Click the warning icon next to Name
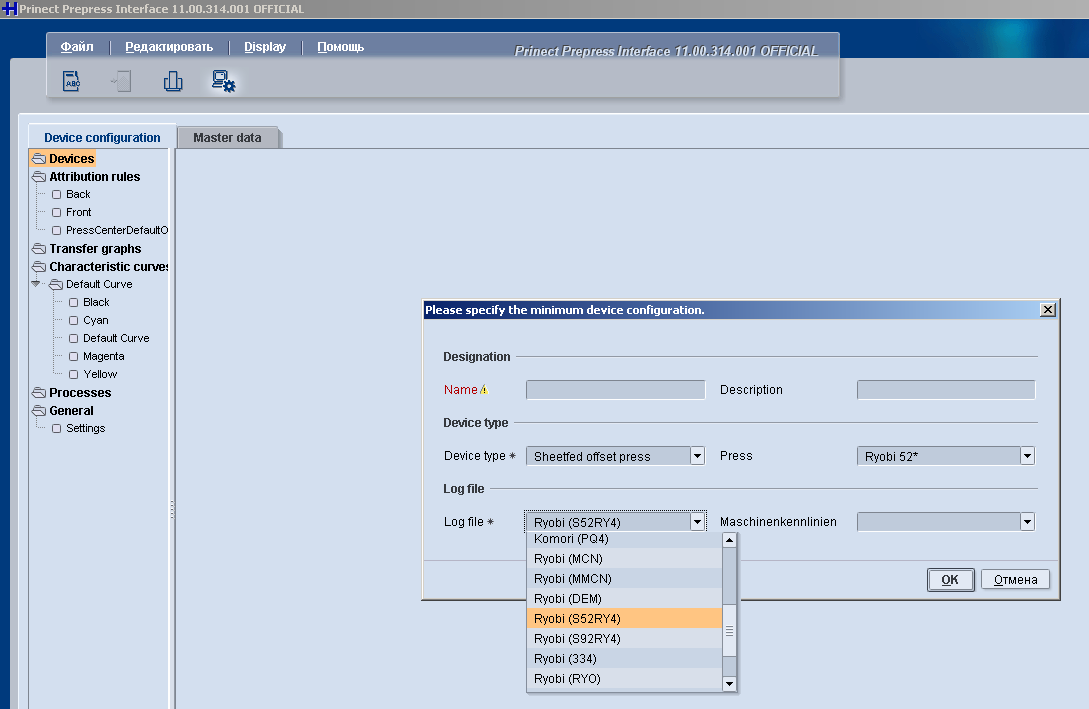 click(x=484, y=390)
